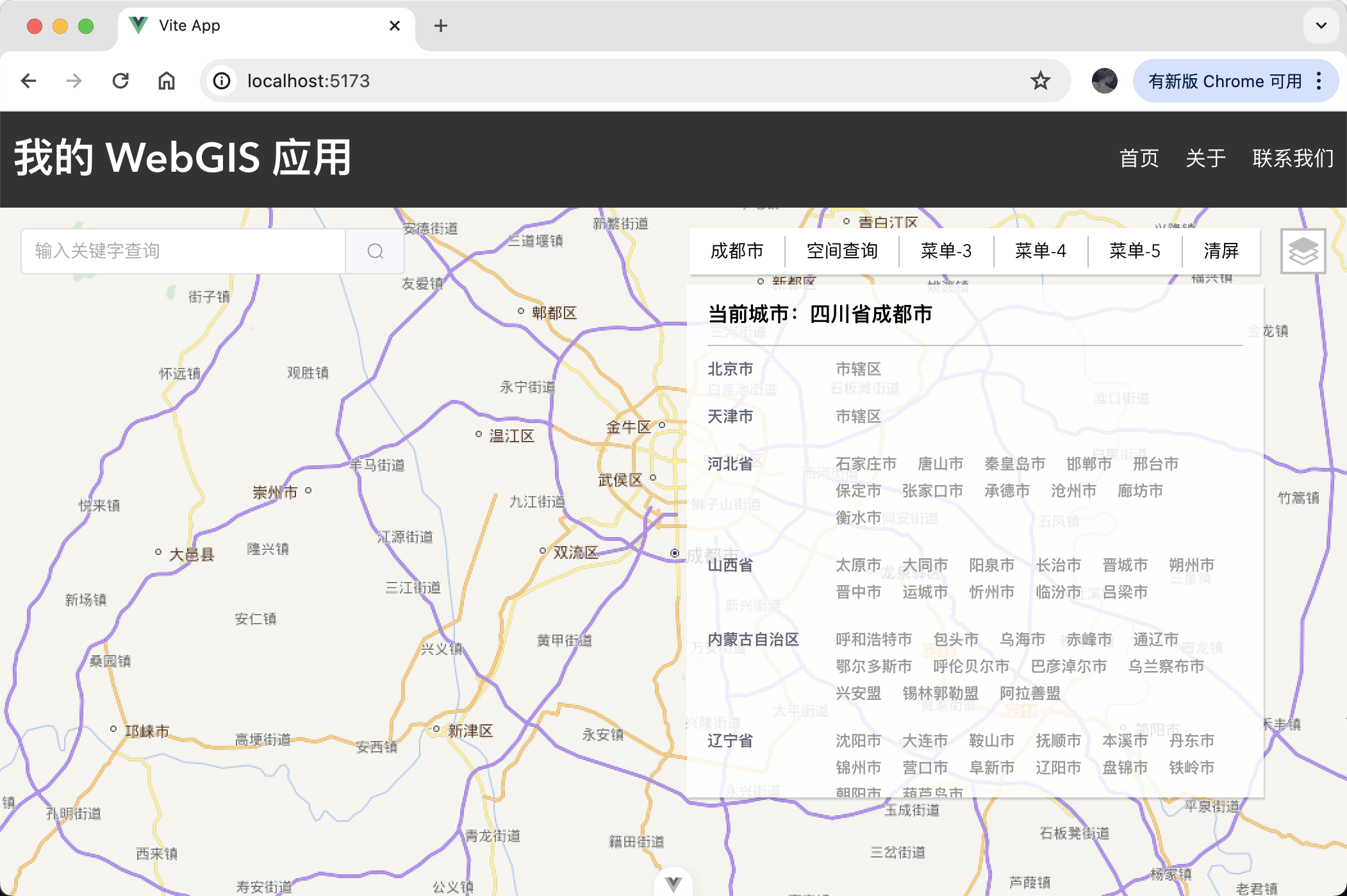Choose 锡林郭勒盟 in city list
The height and width of the screenshot is (896, 1347).
pos(940,693)
